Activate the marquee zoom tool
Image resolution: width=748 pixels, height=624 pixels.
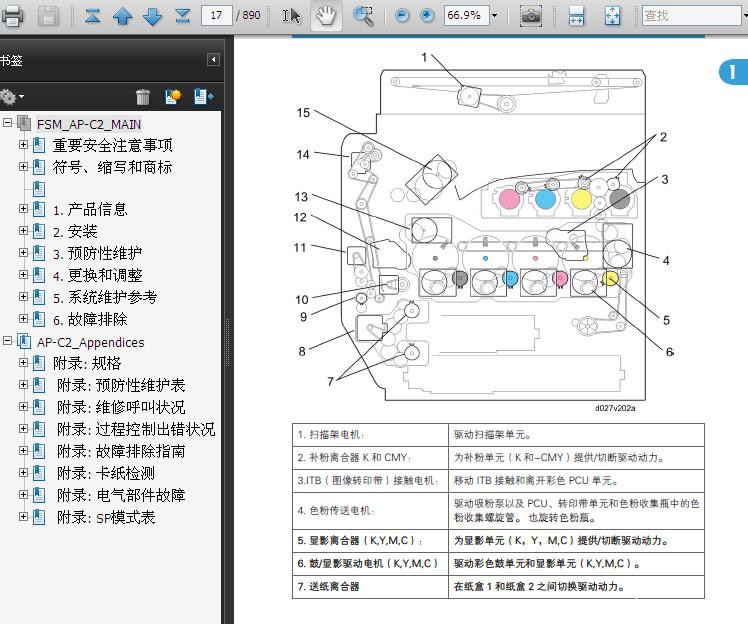(x=364, y=16)
